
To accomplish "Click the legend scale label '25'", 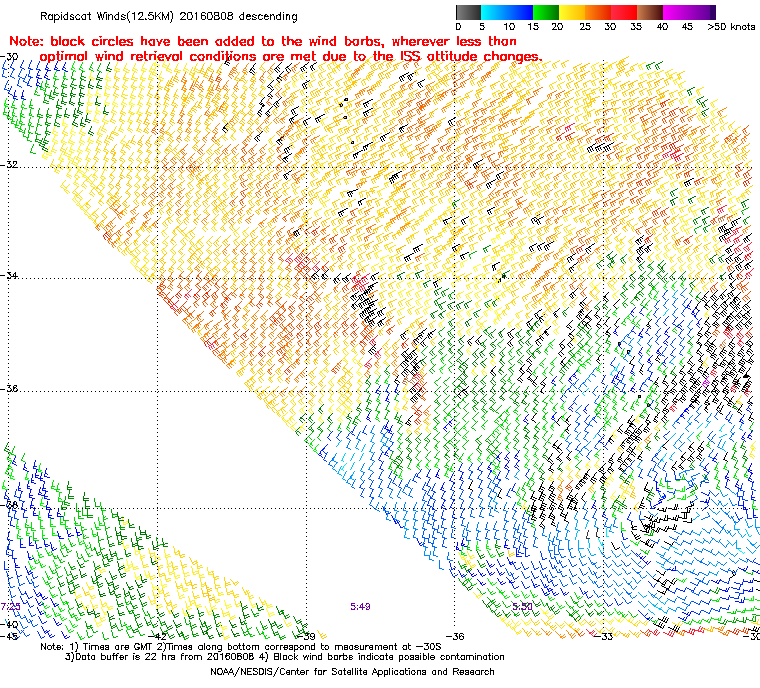I will point(585,27).
